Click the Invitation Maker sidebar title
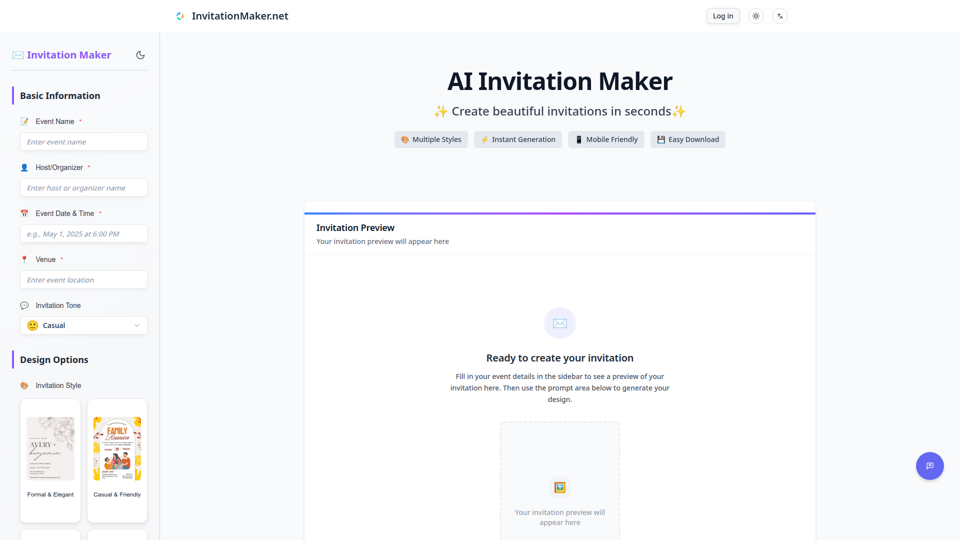 69,55
